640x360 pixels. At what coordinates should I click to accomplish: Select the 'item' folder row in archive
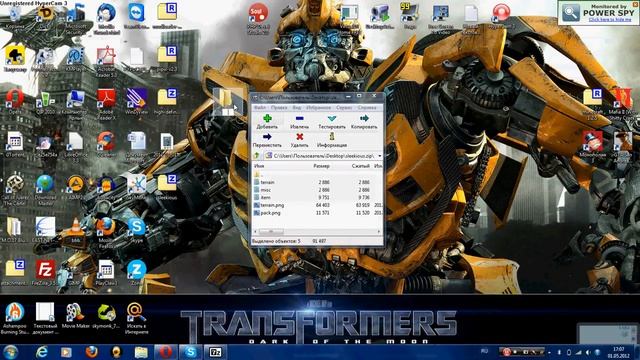[x=317, y=198]
